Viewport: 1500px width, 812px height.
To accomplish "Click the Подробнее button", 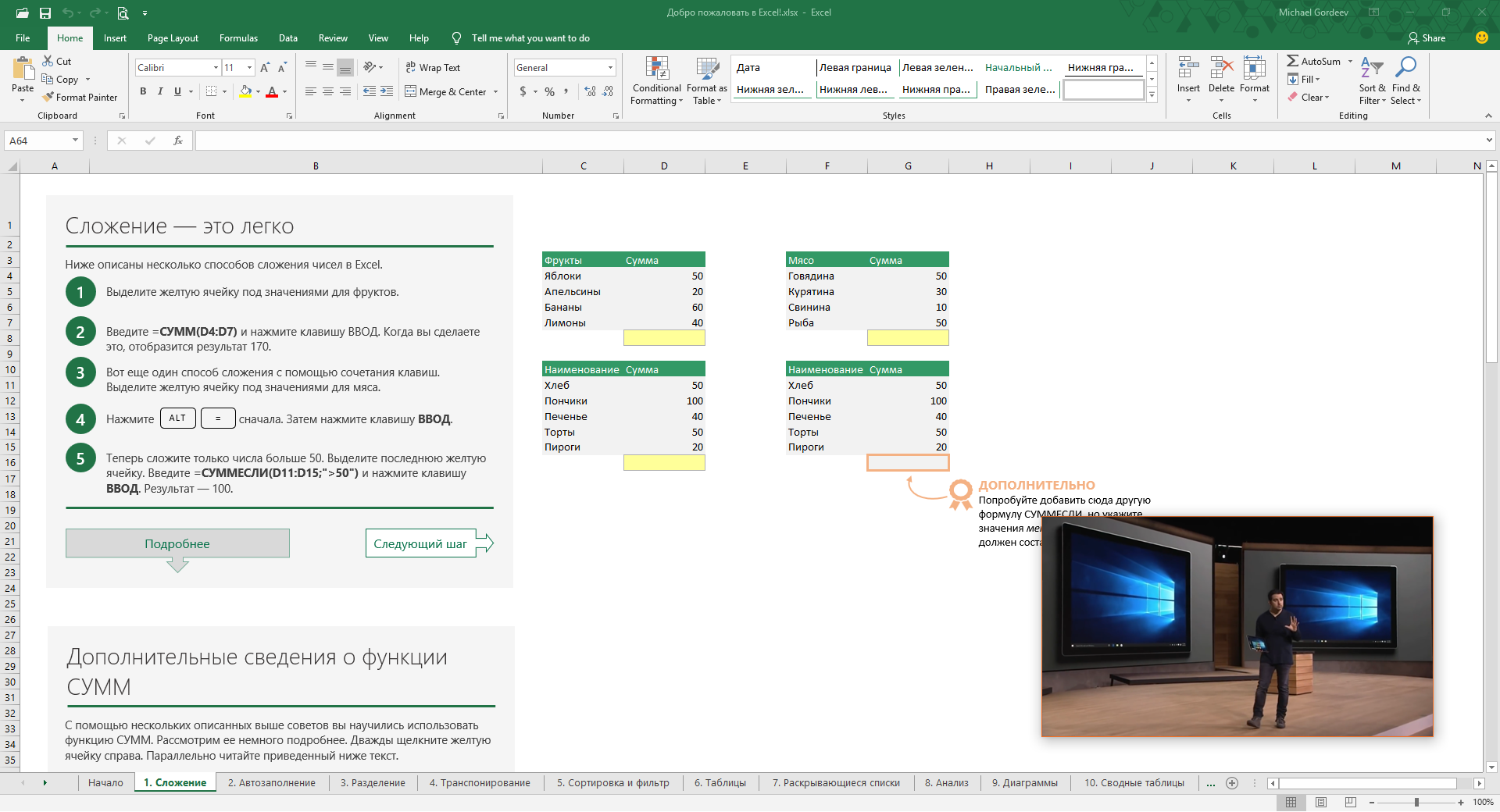I will (x=177, y=543).
